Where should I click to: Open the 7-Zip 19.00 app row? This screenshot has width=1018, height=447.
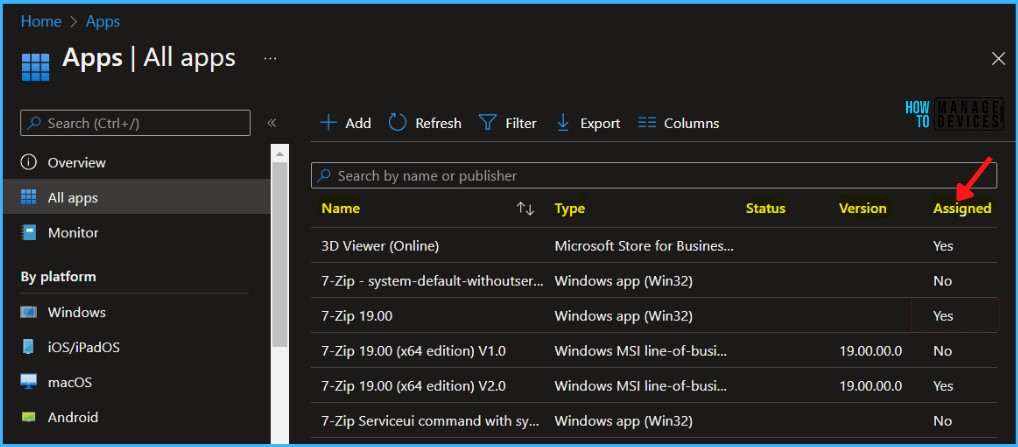654,316
